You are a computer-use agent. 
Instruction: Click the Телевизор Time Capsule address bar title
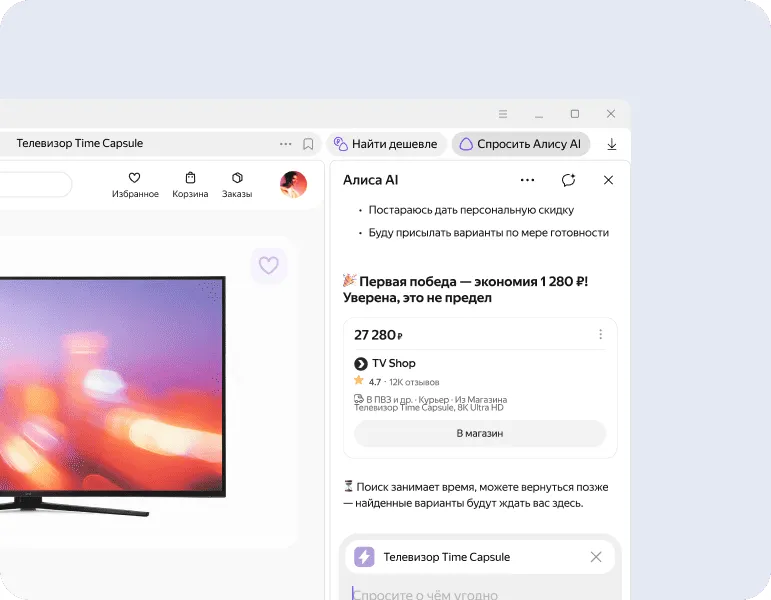click(x=80, y=144)
